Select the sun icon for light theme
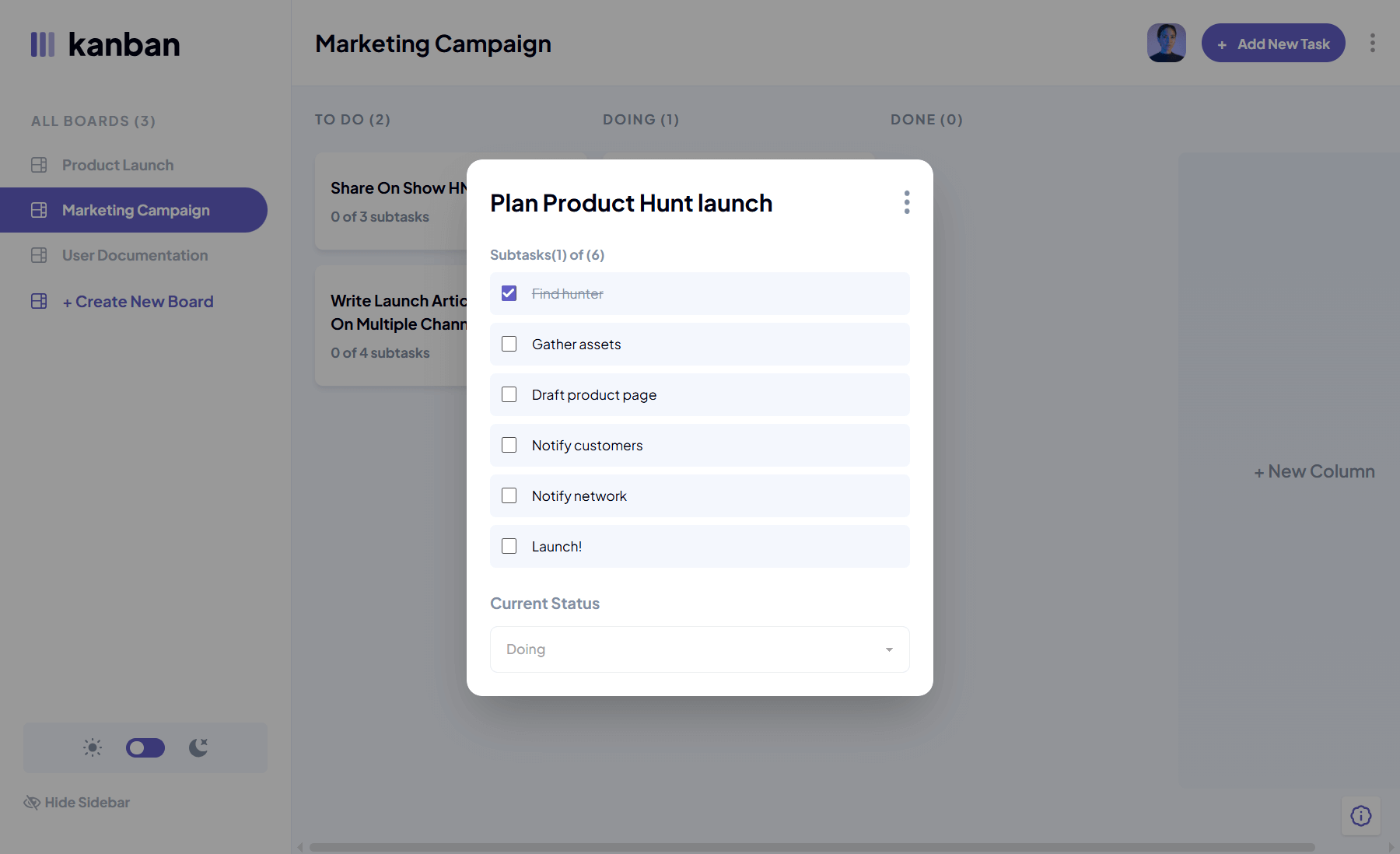1400x854 pixels. click(x=91, y=747)
